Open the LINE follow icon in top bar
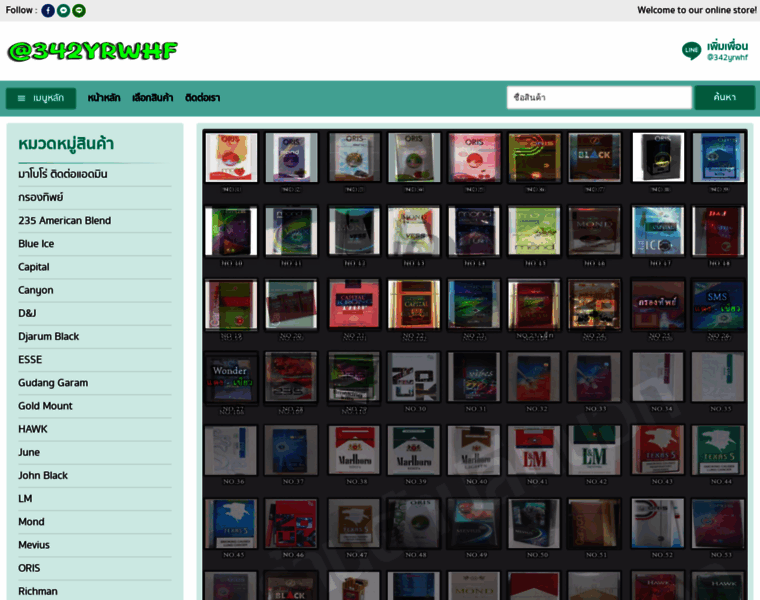Image resolution: width=760 pixels, height=600 pixels. (x=79, y=10)
